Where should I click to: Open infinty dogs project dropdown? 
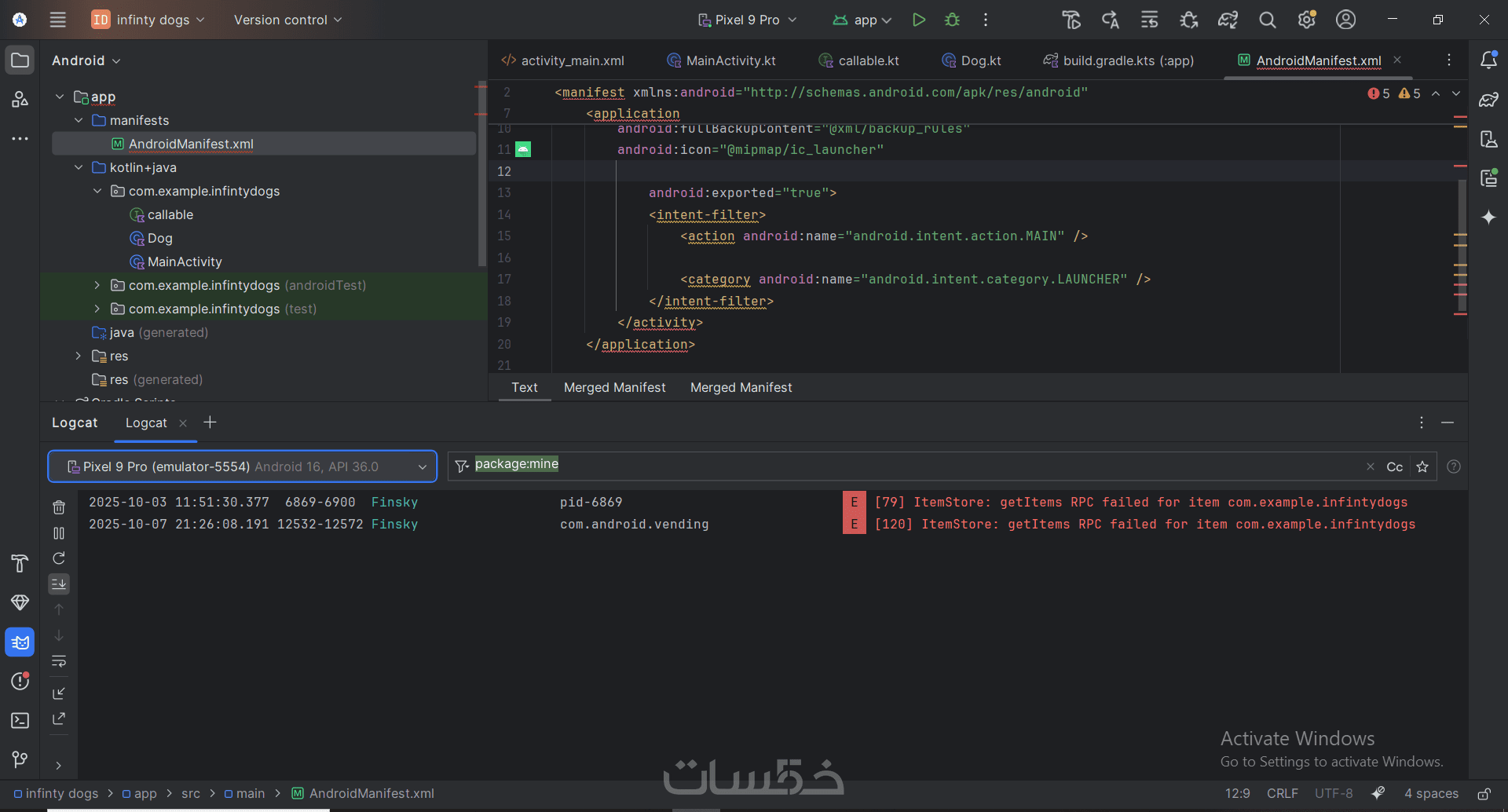coord(148,20)
